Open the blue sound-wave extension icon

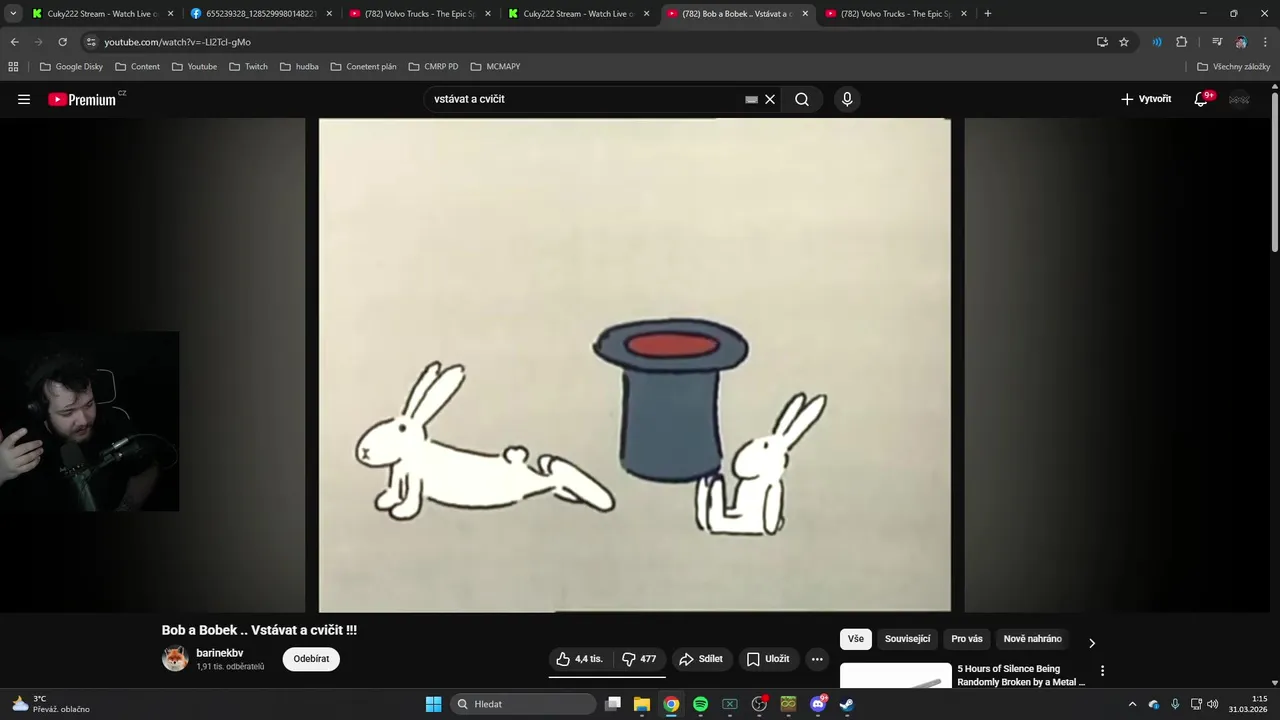coord(1157,42)
